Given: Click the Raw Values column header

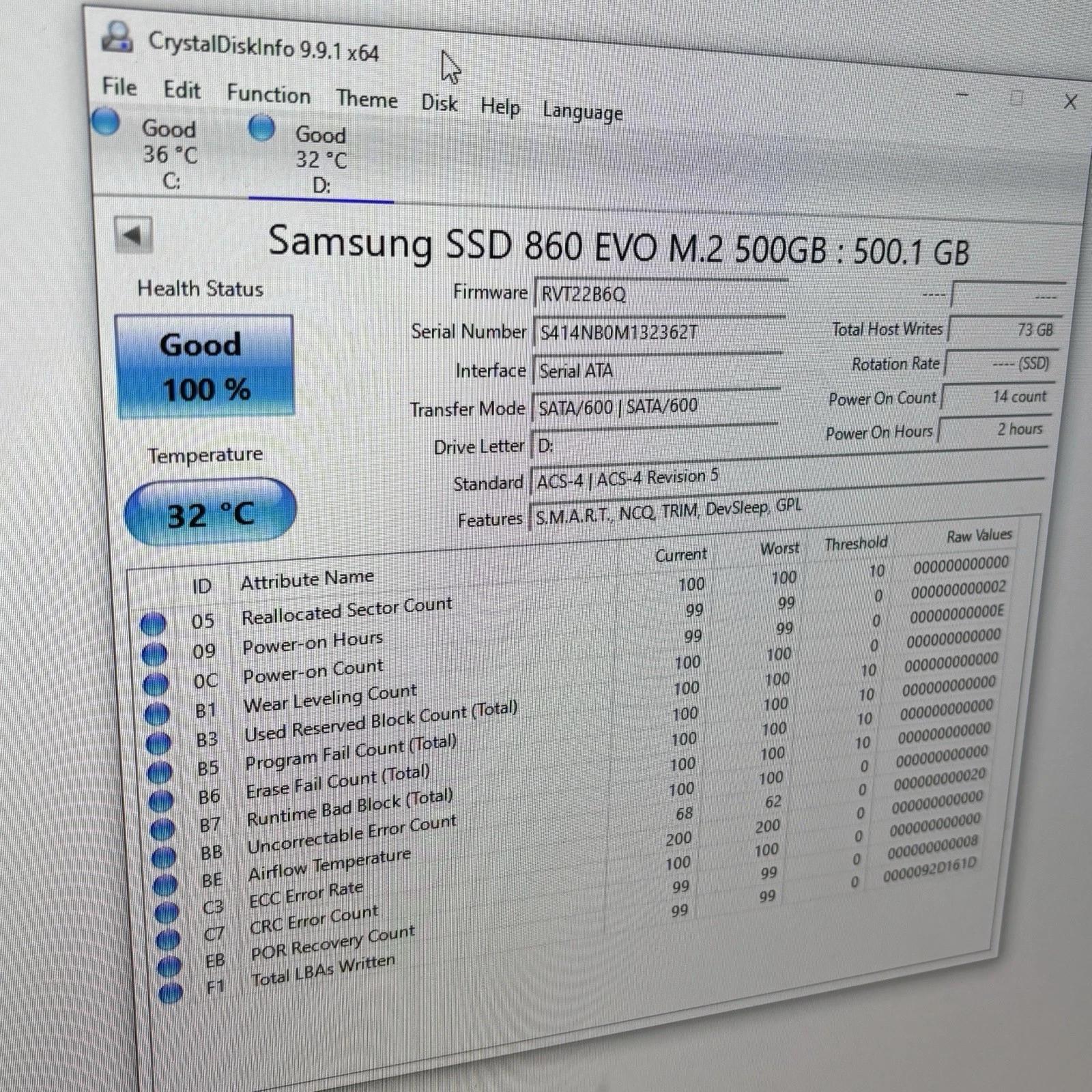Looking at the screenshot, I should click(x=979, y=536).
